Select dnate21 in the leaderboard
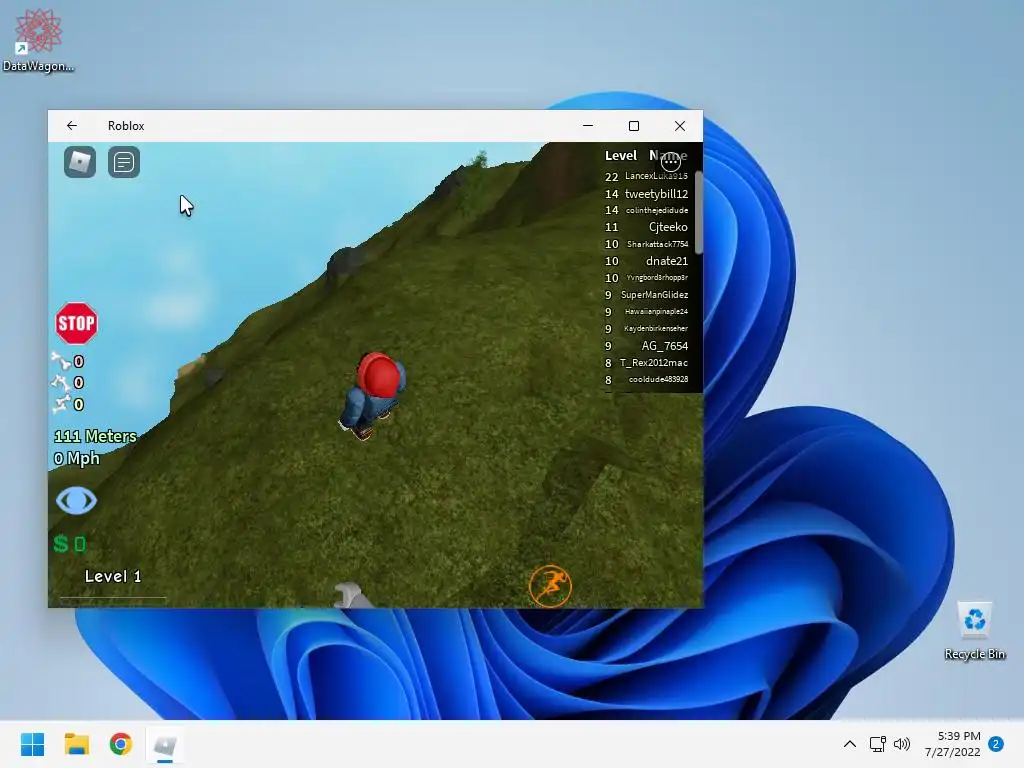Image resolution: width=1024 pixels, height=768 pixels. (667, 261)
